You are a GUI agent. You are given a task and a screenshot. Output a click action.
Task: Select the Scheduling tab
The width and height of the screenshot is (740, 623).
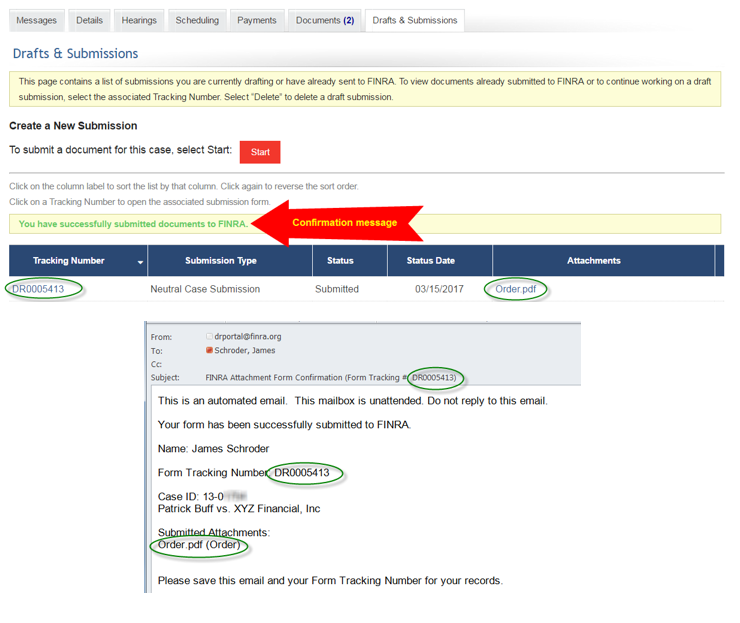197,20
